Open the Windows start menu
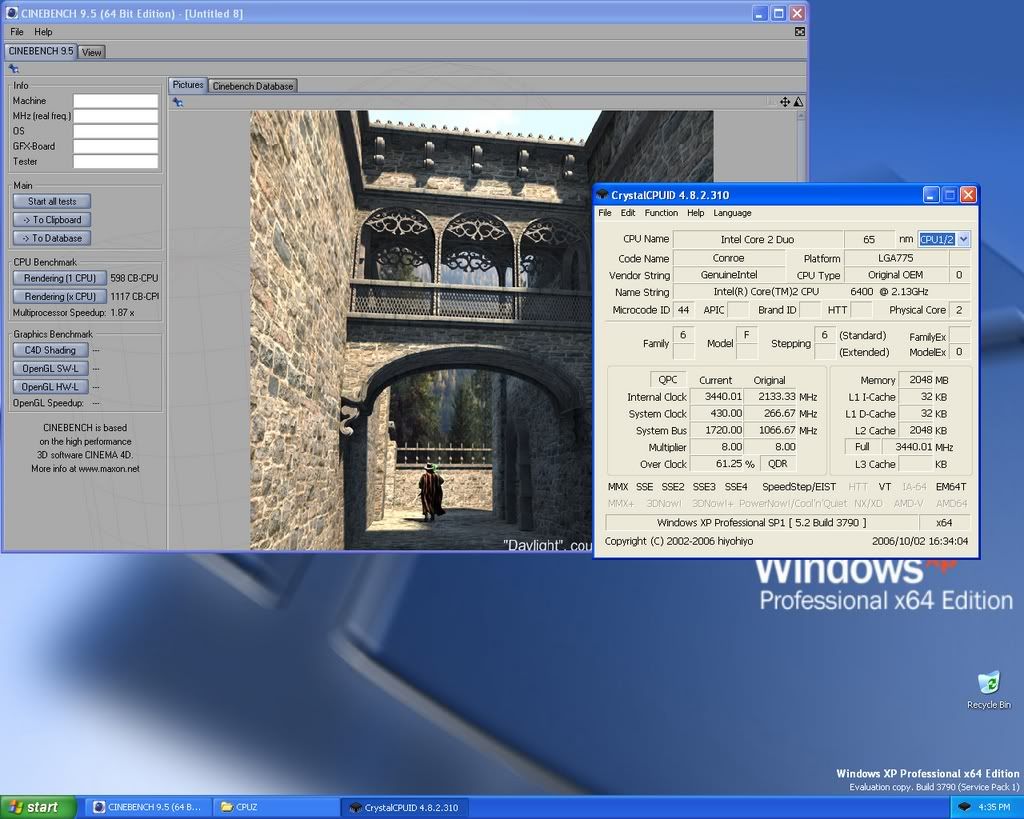 (x=39, y=807)
